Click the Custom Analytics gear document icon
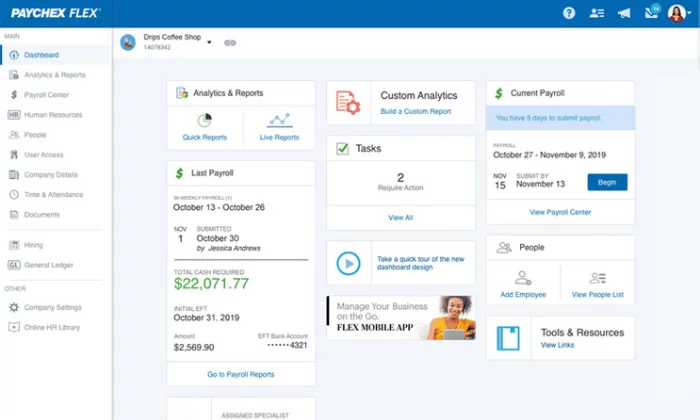 [348, 103]
